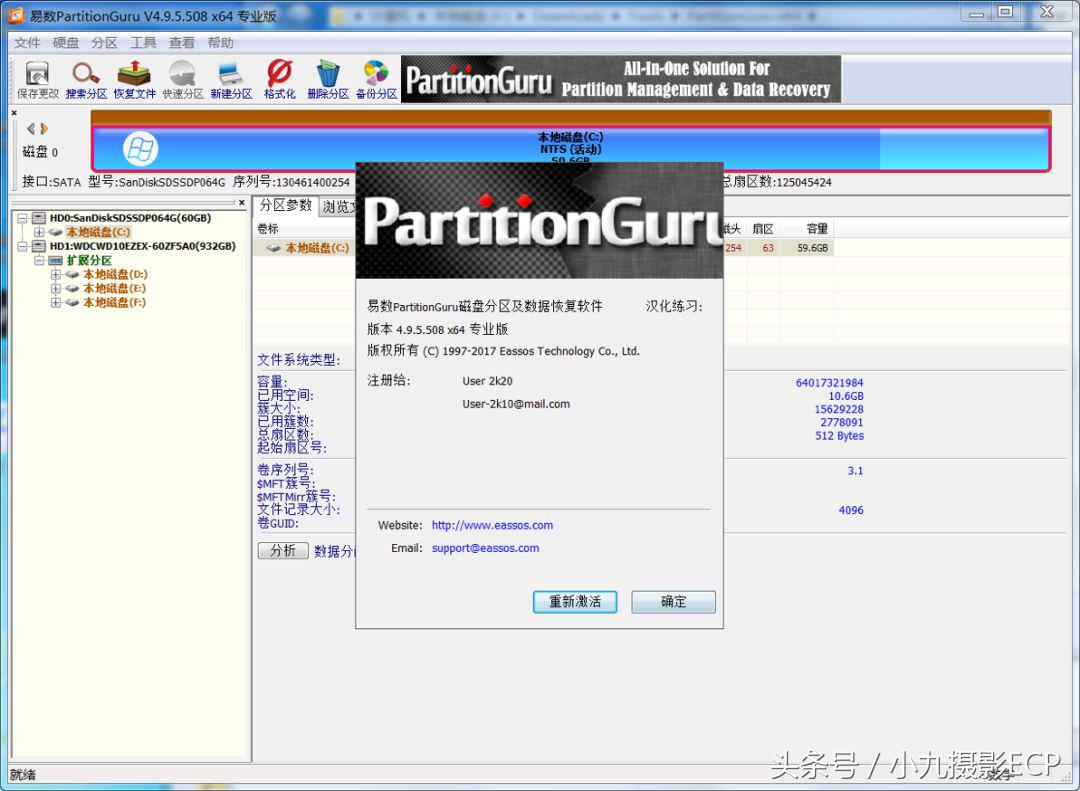This screenshot has width=1080, height=791.
Task: Select 本地磁盘(F:) tree item
Action: coord(115,302)
